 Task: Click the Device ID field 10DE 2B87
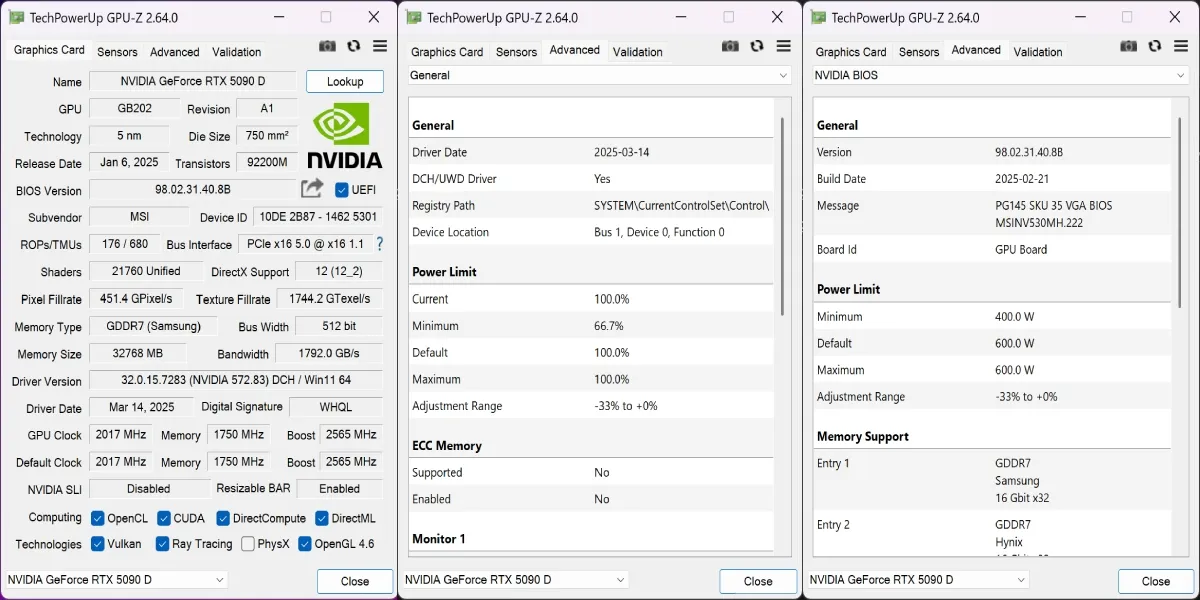pyautogui.click(x=318, y=217)
